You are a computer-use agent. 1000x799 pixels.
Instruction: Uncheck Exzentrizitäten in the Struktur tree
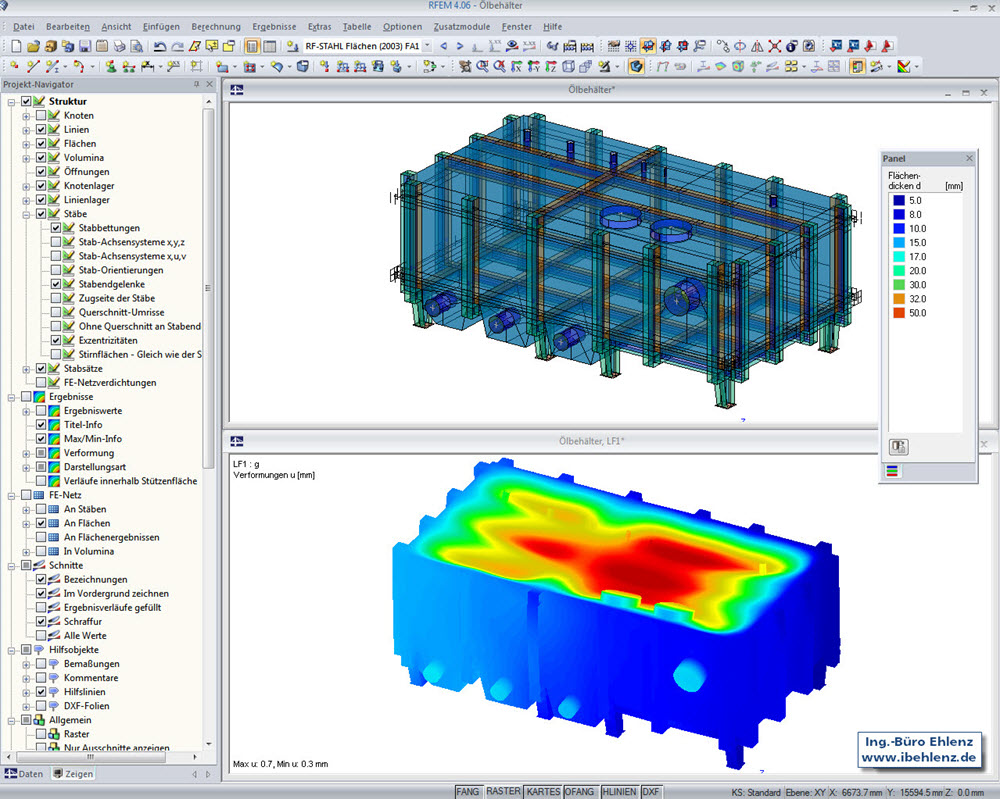[x=56, y=340]
